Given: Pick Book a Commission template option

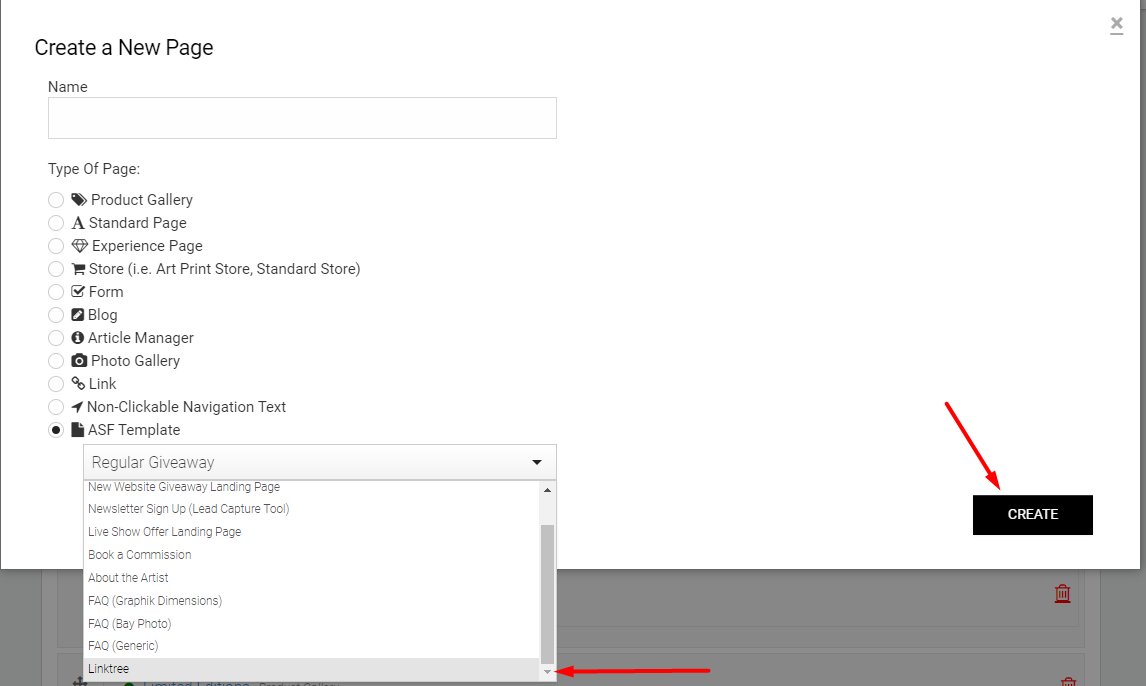Looking at the screenshot, I should 139,555.
